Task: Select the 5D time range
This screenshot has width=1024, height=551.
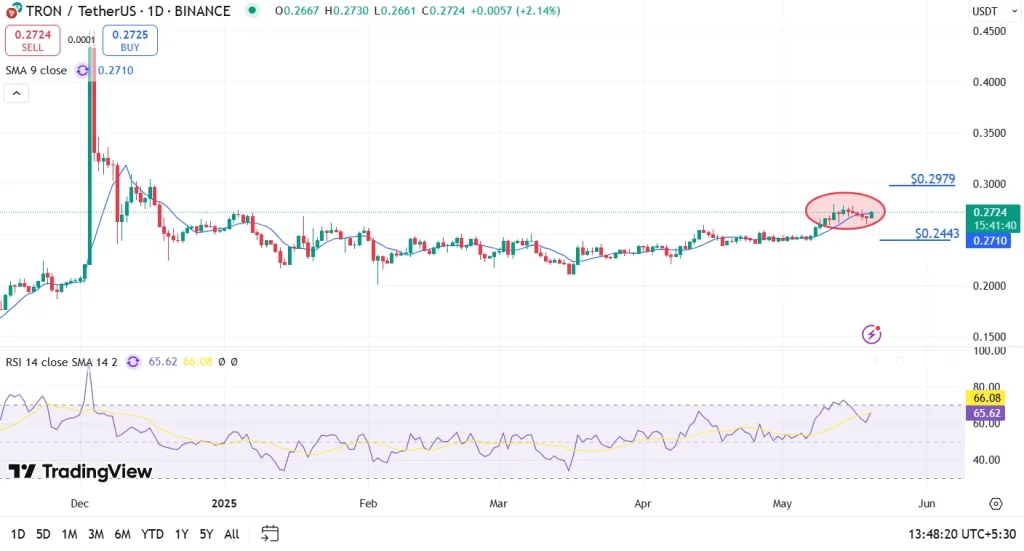Action: tap(43, 534)
